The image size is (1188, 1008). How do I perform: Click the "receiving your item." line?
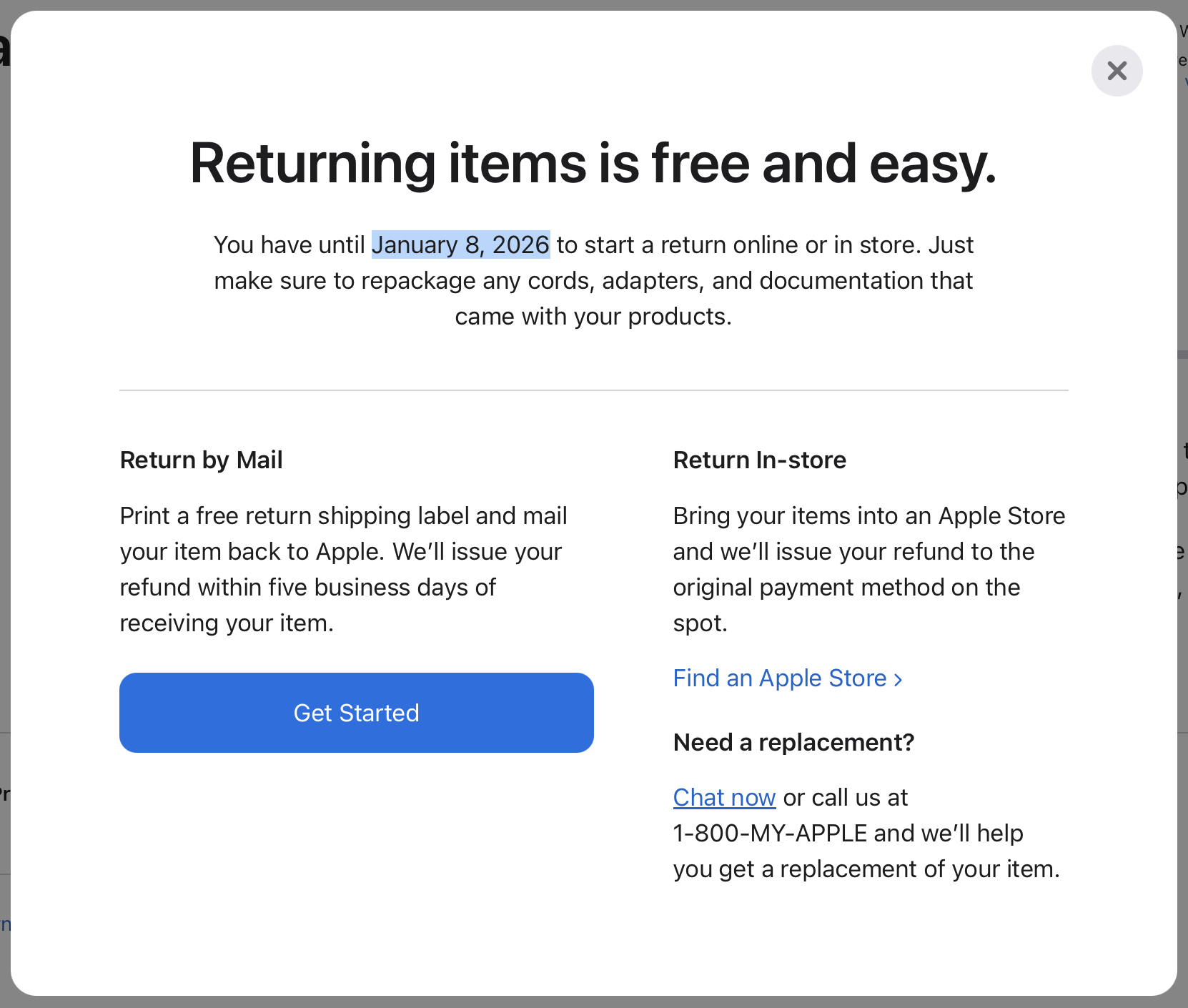[227, 623]
